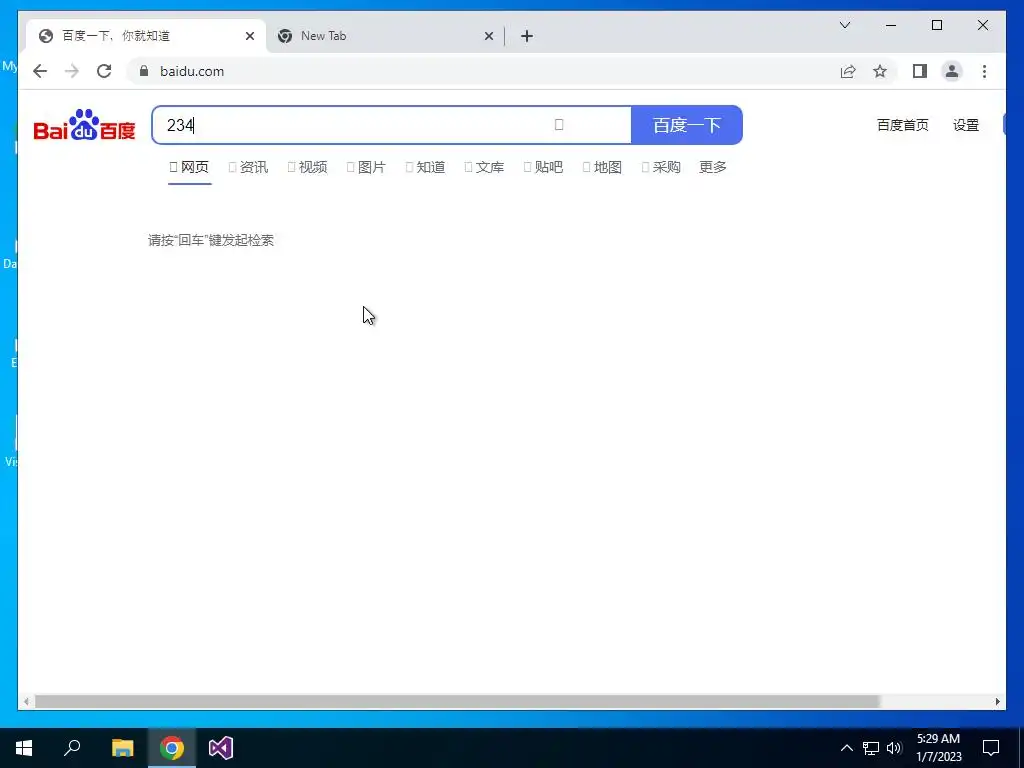Open the Windows Start menu

tap(24, 748)
